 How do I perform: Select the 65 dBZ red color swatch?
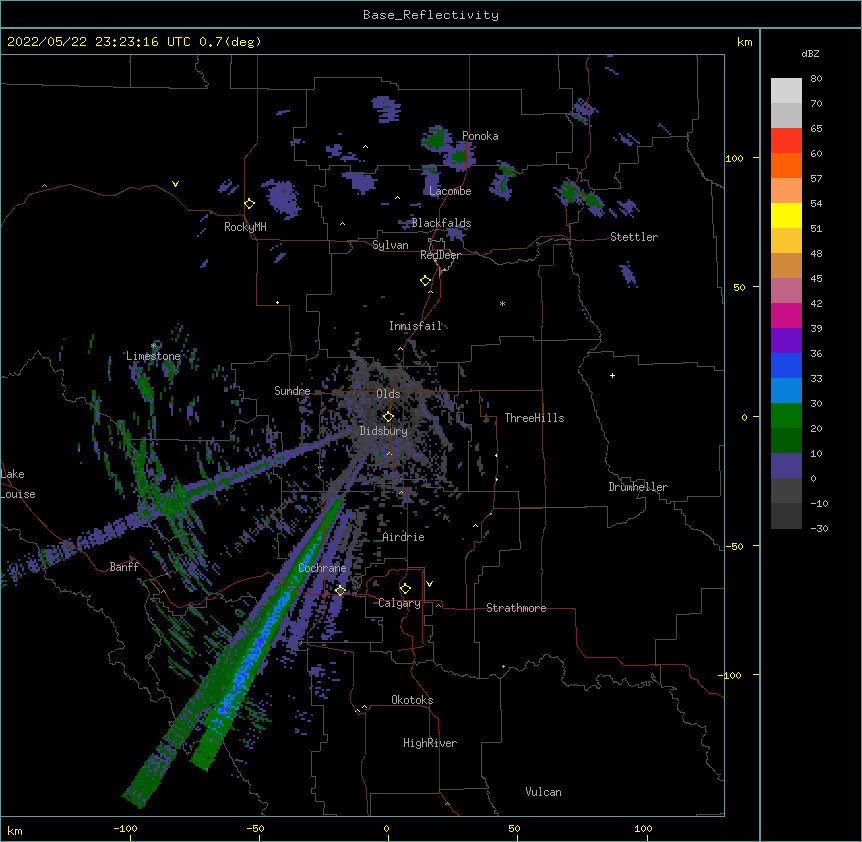coord(786,141)
